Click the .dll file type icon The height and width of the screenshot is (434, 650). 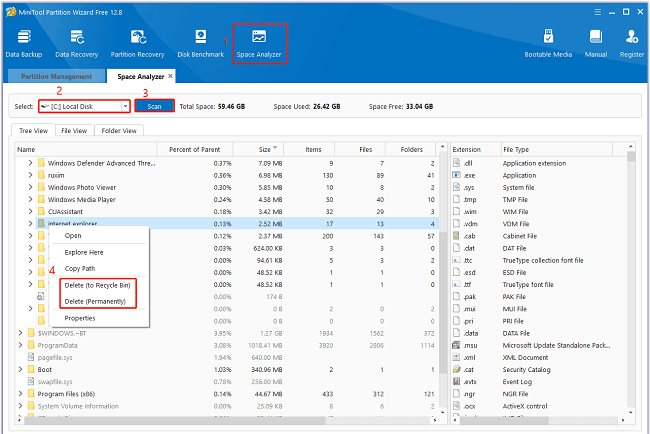tap(456, 162)
